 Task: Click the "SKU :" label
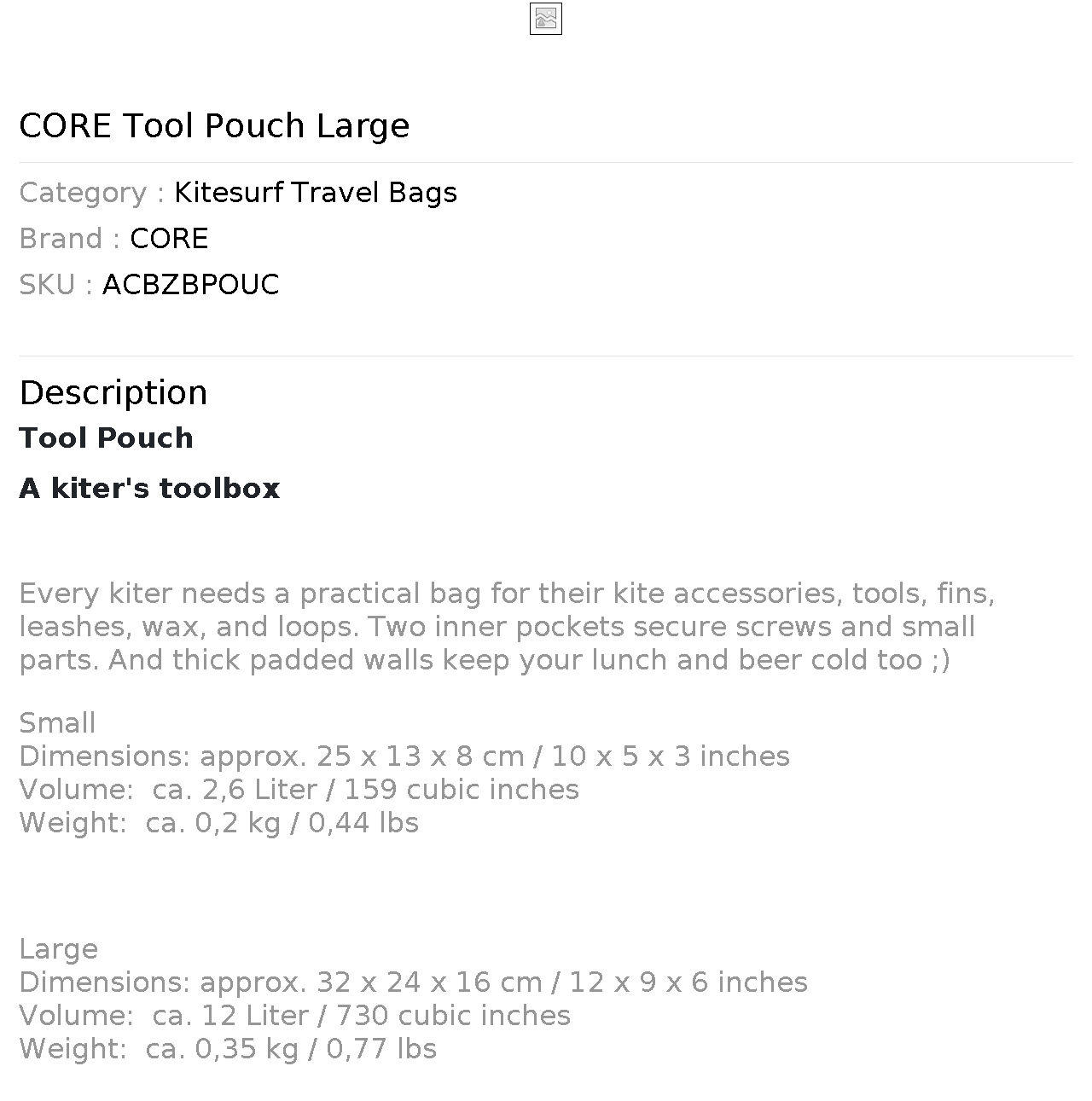[56, 285]
